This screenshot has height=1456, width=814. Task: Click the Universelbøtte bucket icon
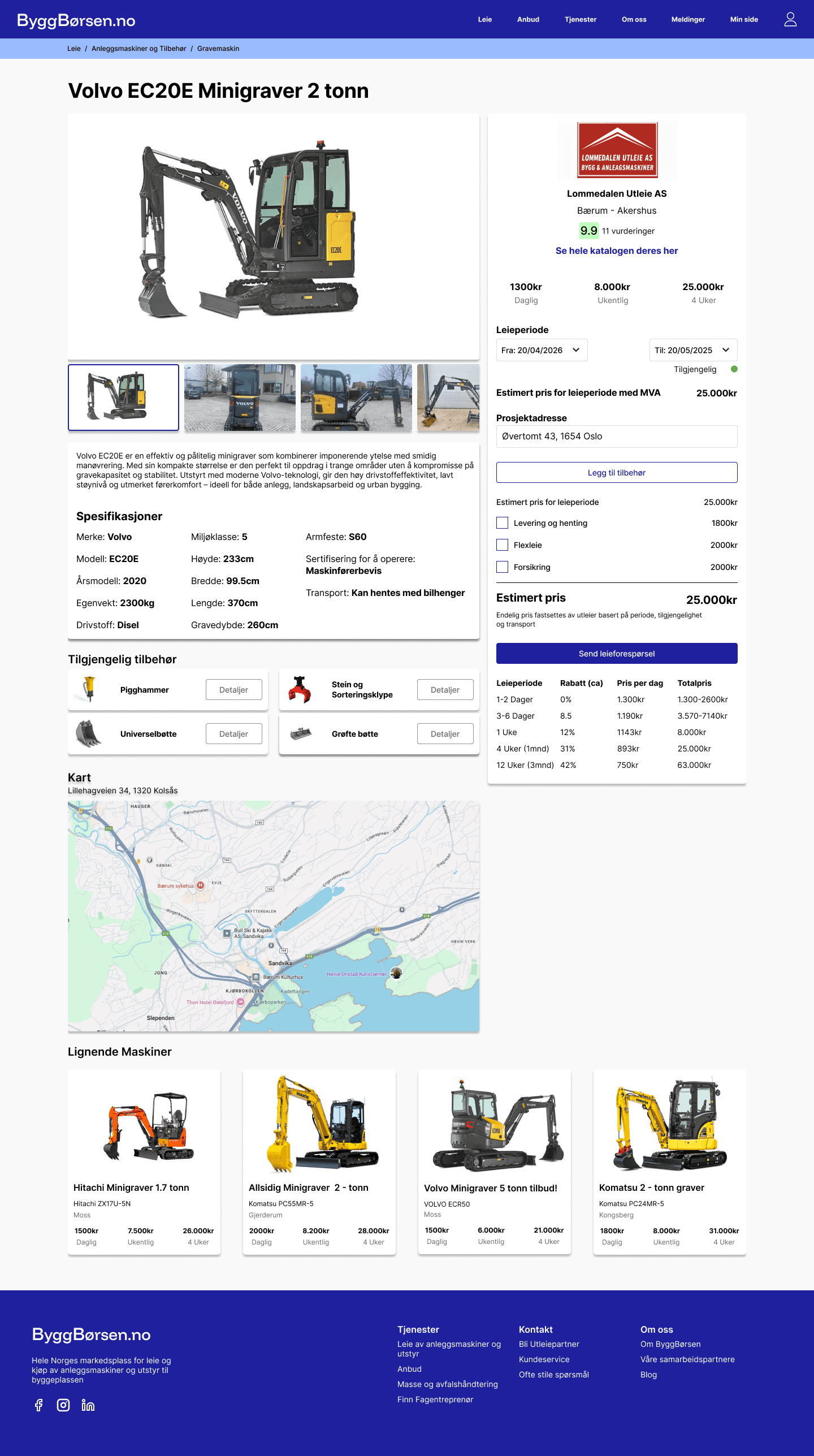point(88,733)
